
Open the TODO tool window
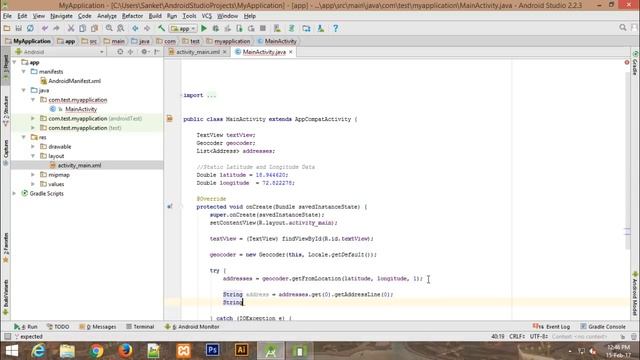[58, 327]
